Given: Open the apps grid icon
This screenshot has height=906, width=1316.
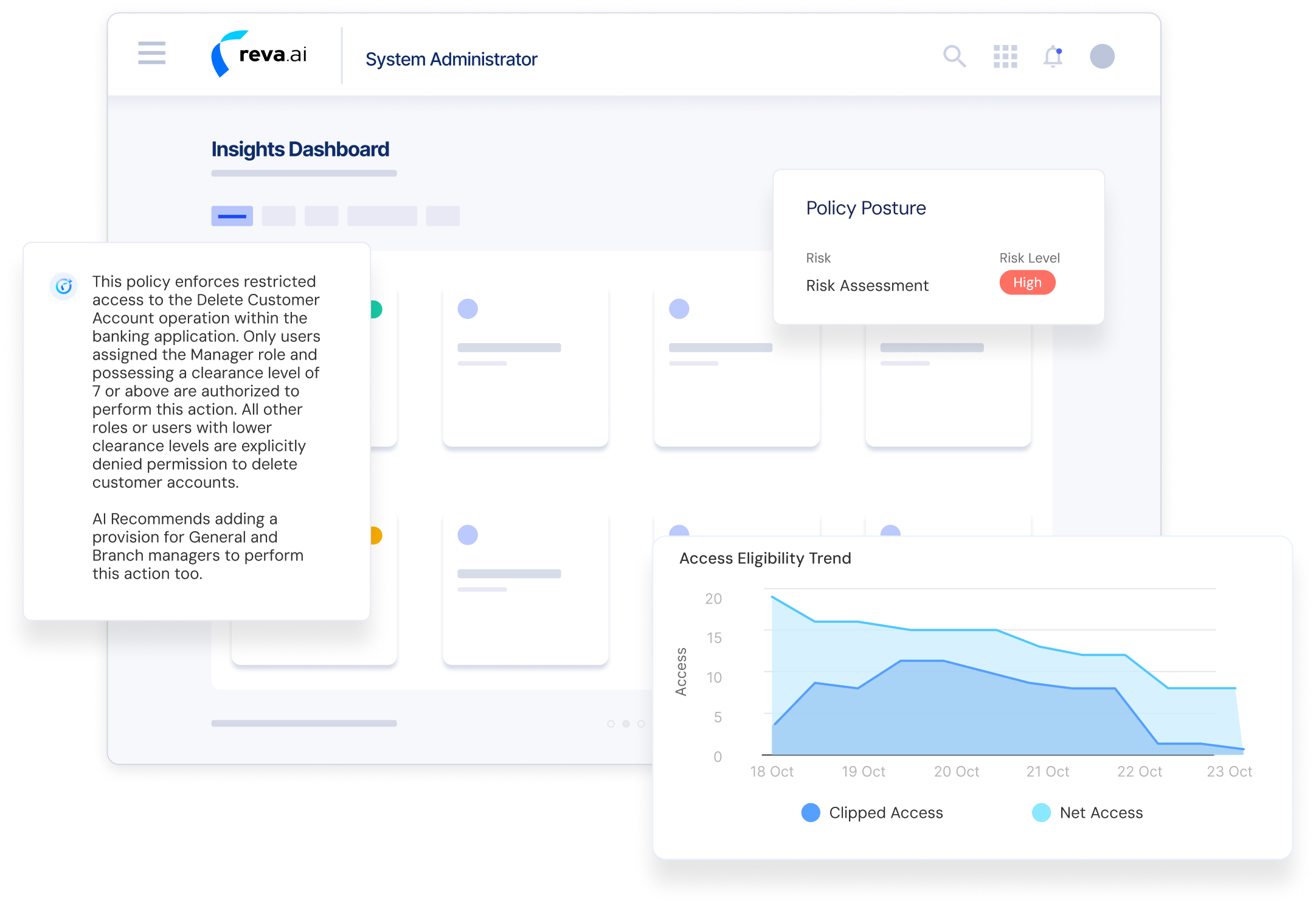Looking at the screenshot, I should 1005,57.
